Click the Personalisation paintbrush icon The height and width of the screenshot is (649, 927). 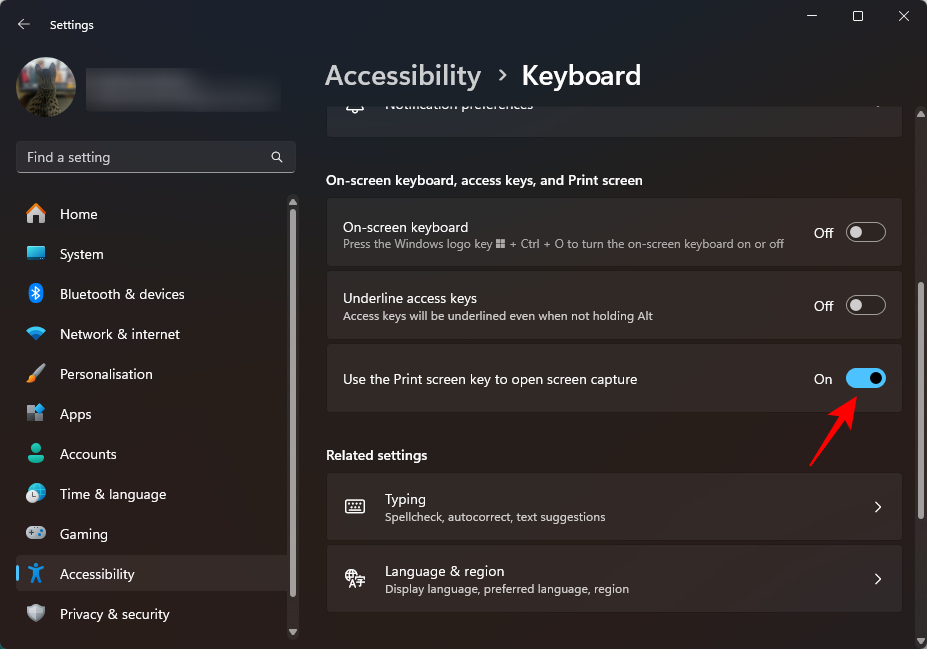click(x=36, y=374)
